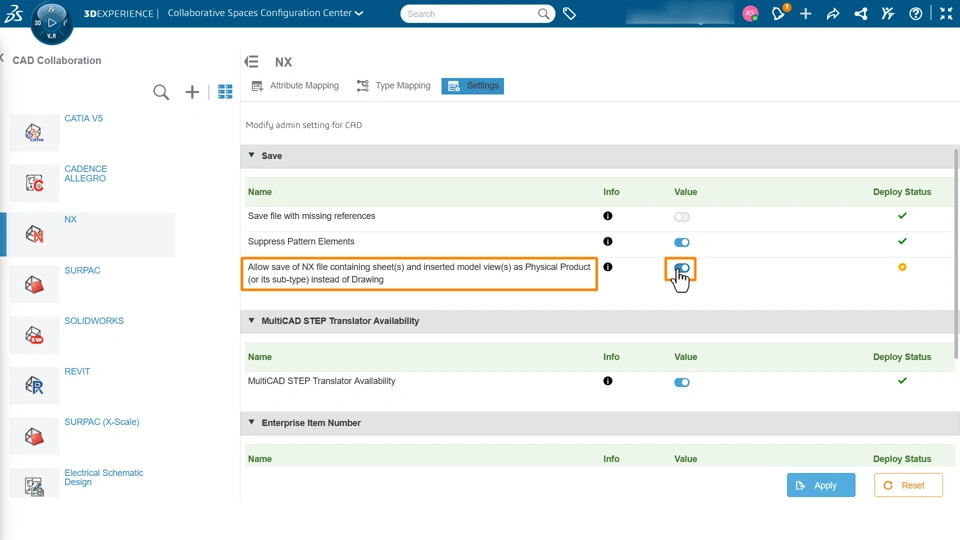Switch to Type Mapping tab

[394, 86]
